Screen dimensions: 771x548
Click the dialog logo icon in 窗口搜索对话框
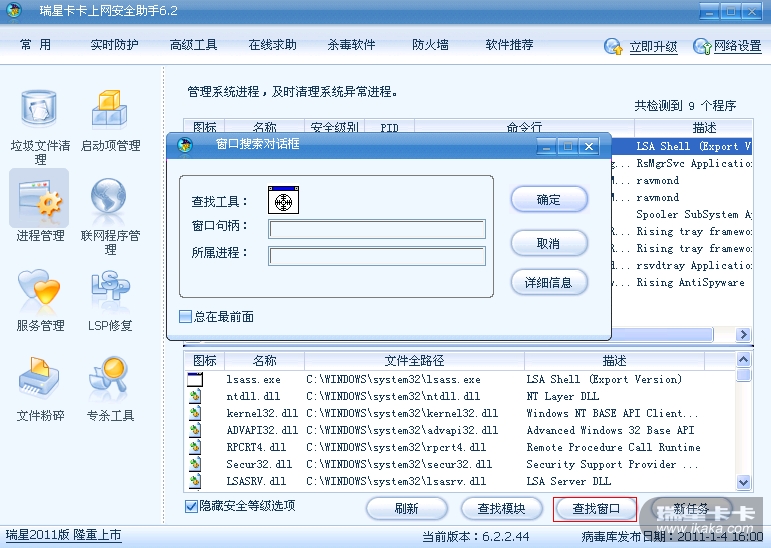pos(185,145)
